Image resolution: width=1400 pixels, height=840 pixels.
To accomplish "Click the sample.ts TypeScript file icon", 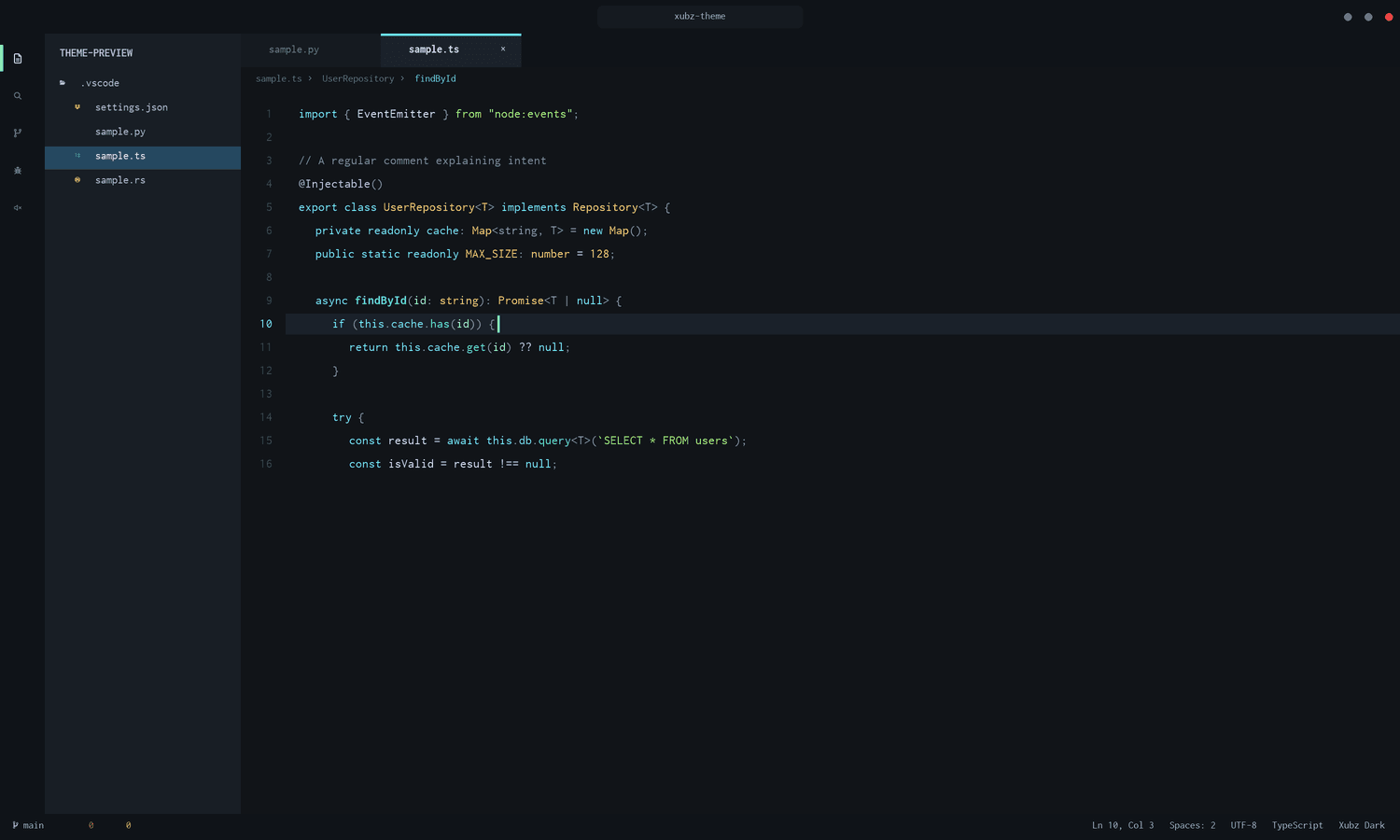I will point(77,156).
